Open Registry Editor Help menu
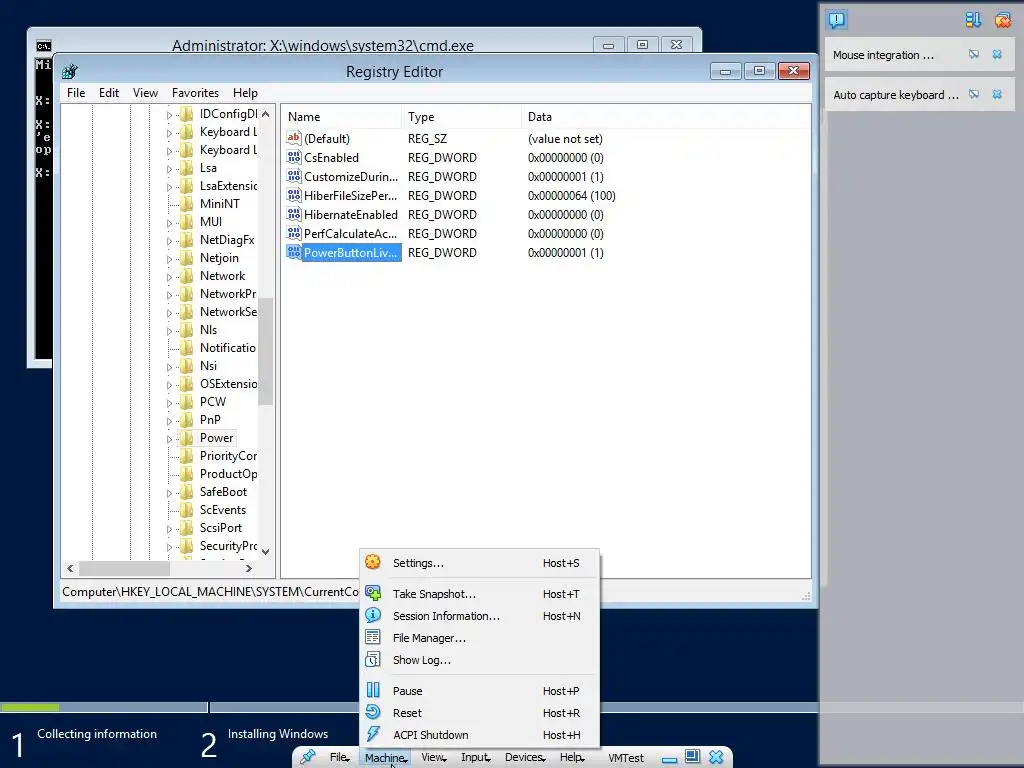 [x=246, y=93]
